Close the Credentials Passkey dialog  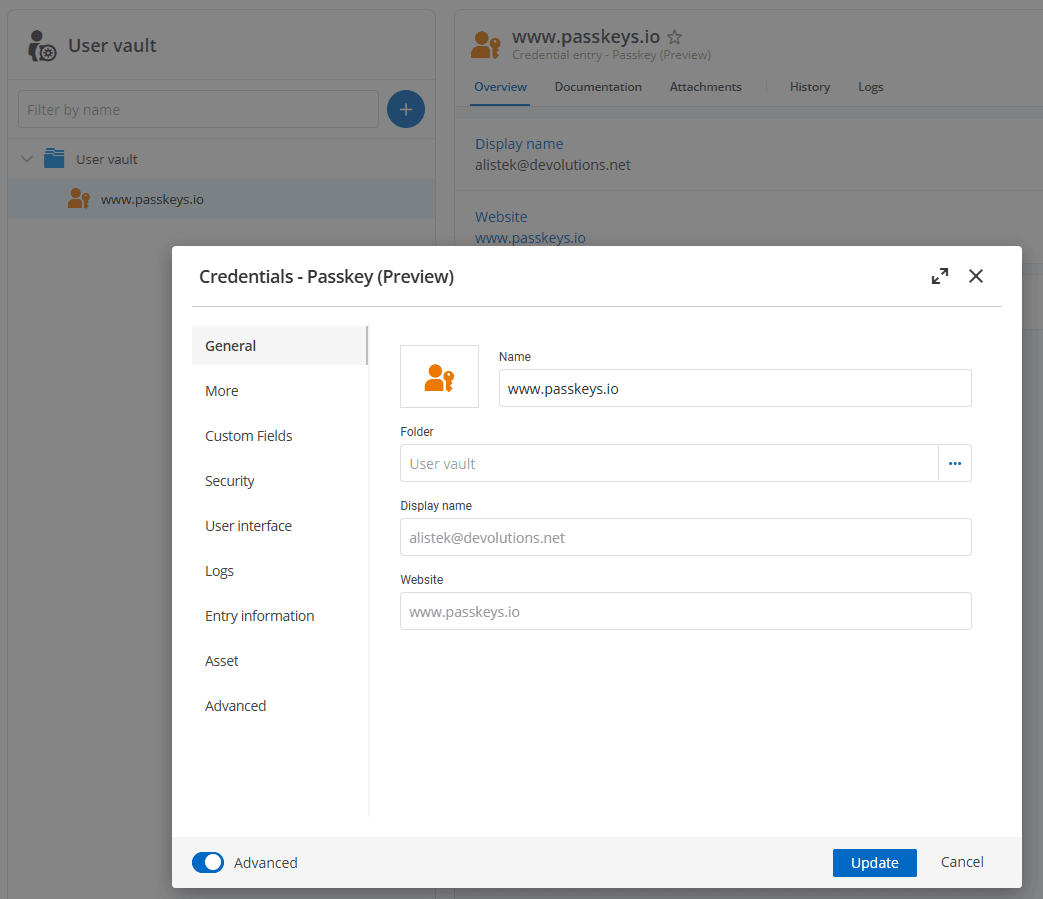[976, 277]
